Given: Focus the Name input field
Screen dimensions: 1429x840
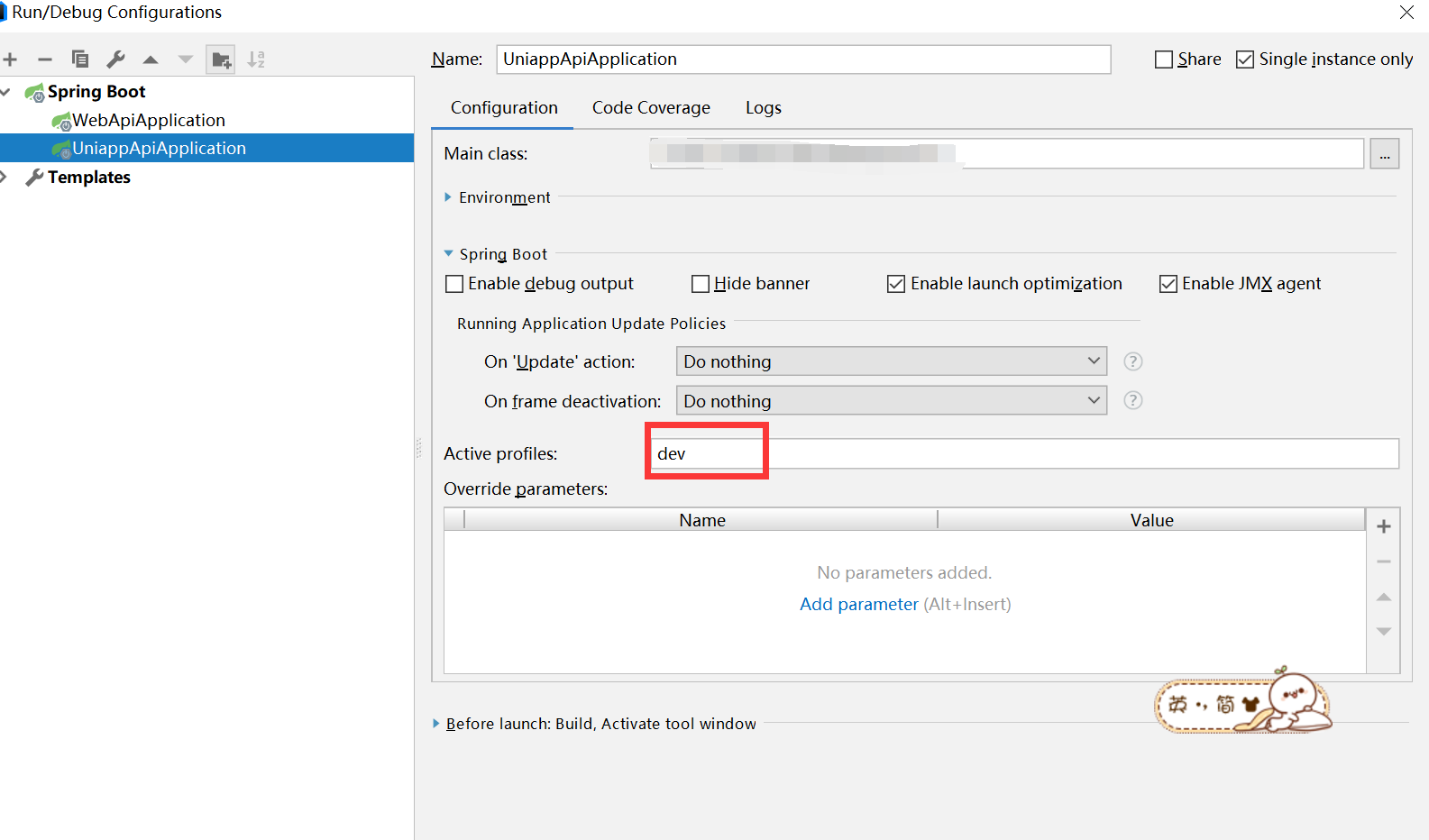Looking at the screenshot, I should point(803,59).
